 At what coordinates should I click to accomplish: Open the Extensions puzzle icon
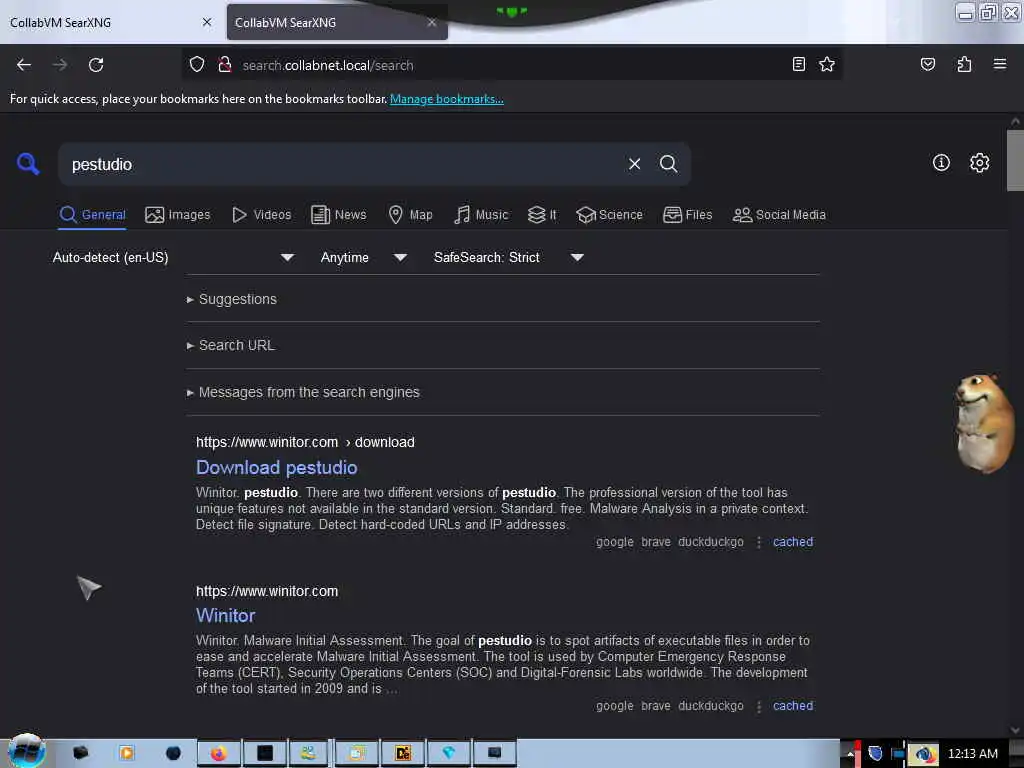click(964, 64)
